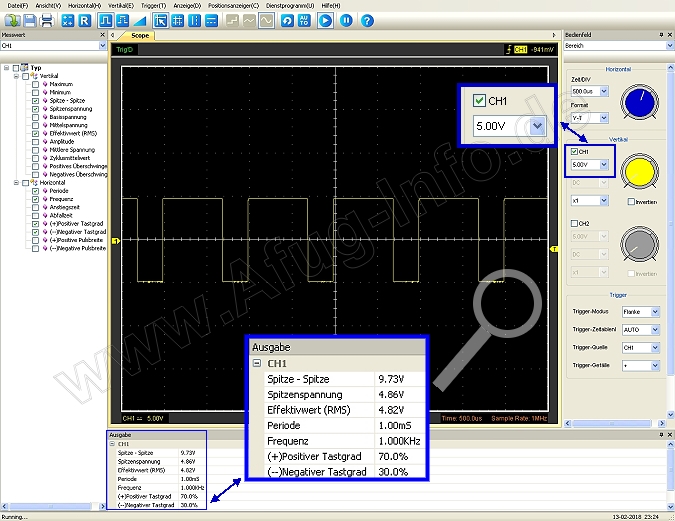Click the open/load file toolbar icon
This screenshot has height=521, width=675.
(12, 20)
